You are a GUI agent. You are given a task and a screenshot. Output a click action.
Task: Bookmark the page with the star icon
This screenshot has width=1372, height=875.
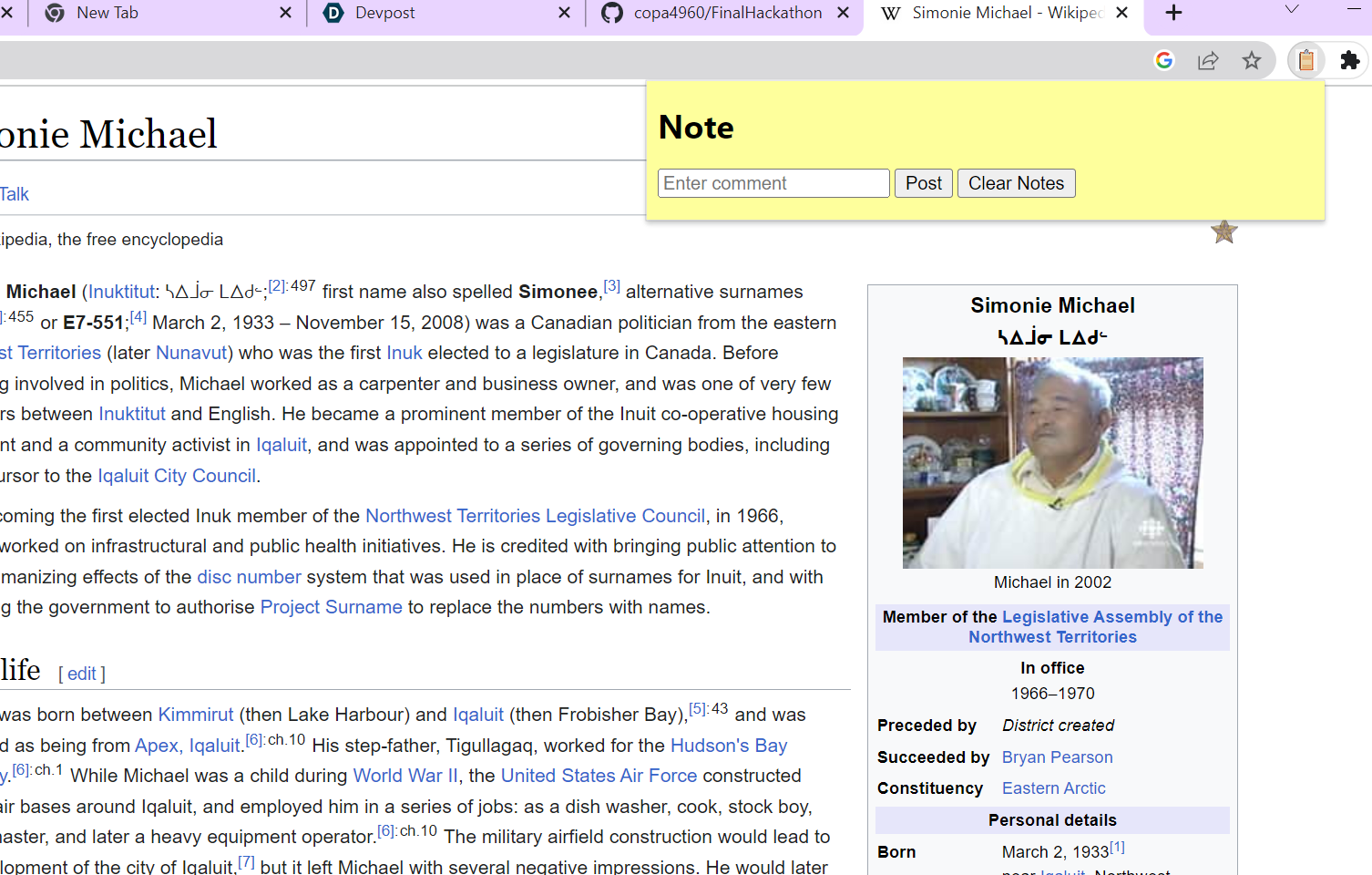pos(1252,60)
